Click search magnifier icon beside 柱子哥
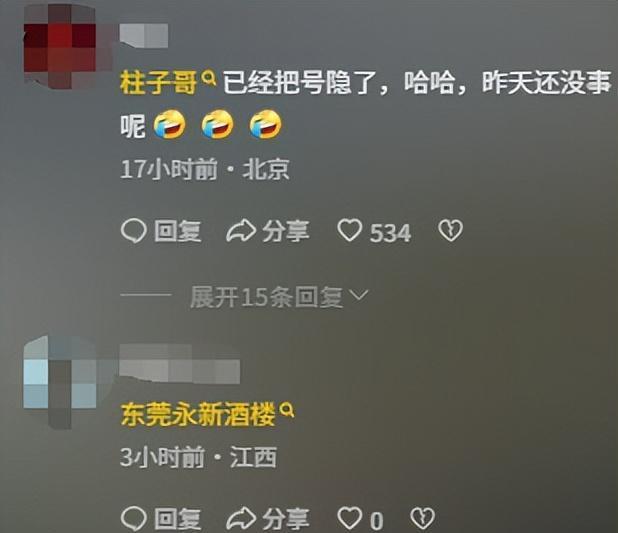 209,78
